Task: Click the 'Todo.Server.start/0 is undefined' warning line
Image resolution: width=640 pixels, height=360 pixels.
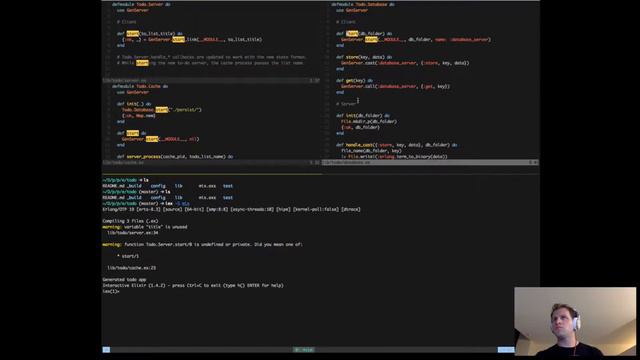Action: point(202,244)
